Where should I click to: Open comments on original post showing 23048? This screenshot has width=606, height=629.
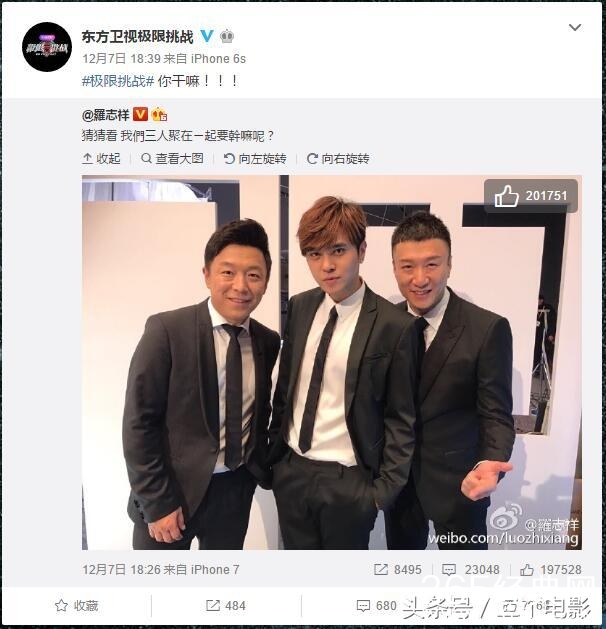(x=470, y=570)
